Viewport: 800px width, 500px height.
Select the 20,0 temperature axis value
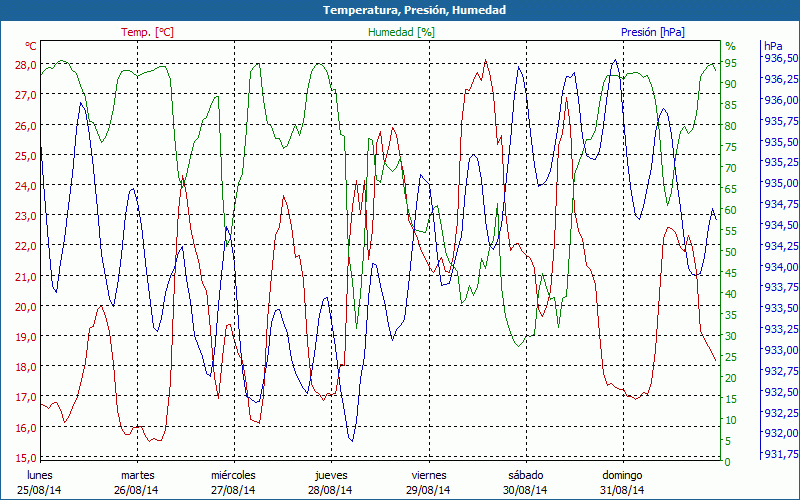(26, 307)
